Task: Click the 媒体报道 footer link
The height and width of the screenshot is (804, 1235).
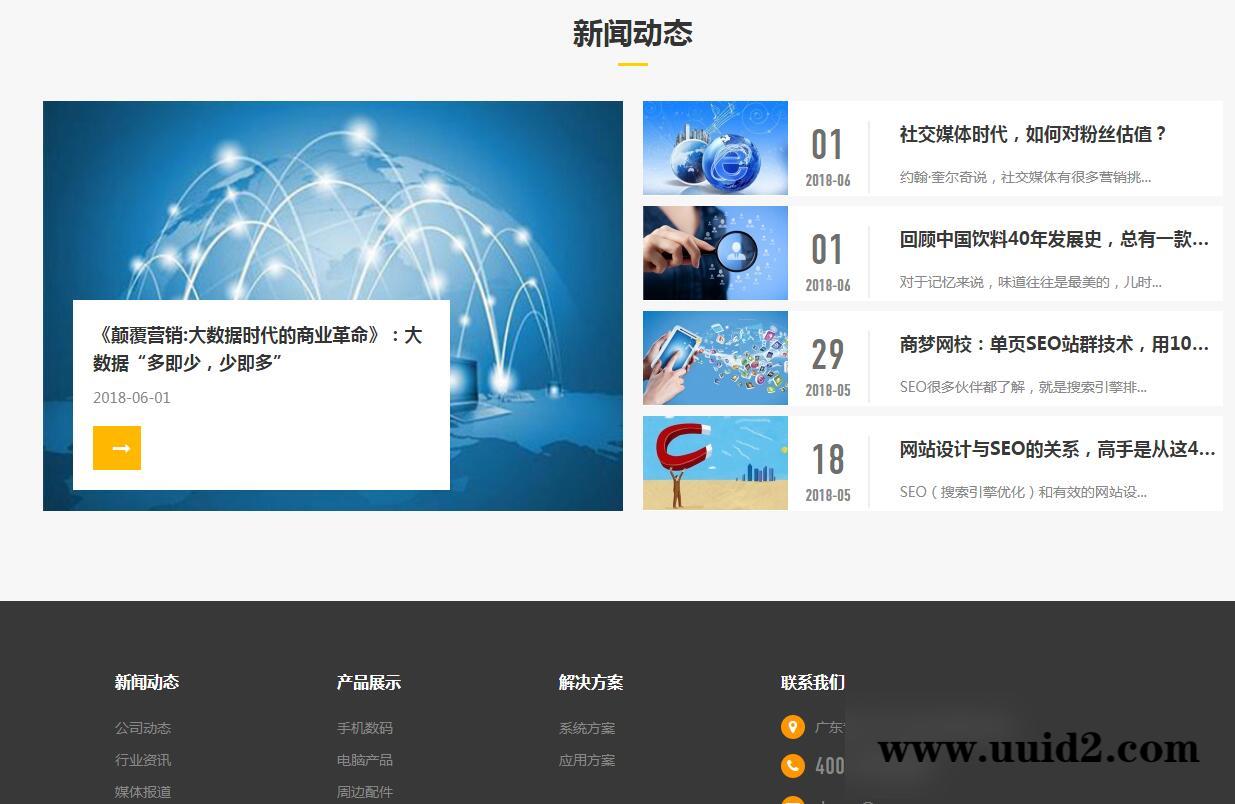Action: (x=143, y=791)
